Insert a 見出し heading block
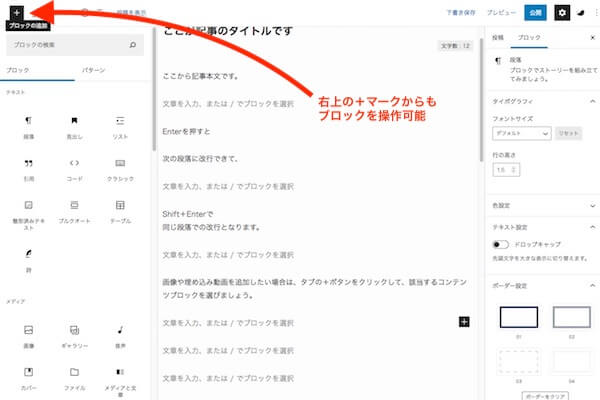This screenshot has width=600, height=400. pos(74,128)
